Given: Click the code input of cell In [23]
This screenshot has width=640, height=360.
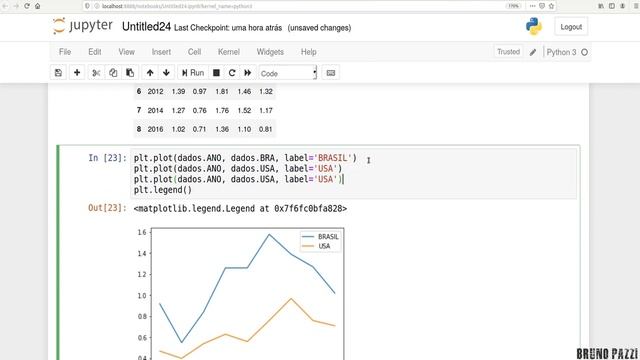Looking at the screenshot, I should (353, 173).
